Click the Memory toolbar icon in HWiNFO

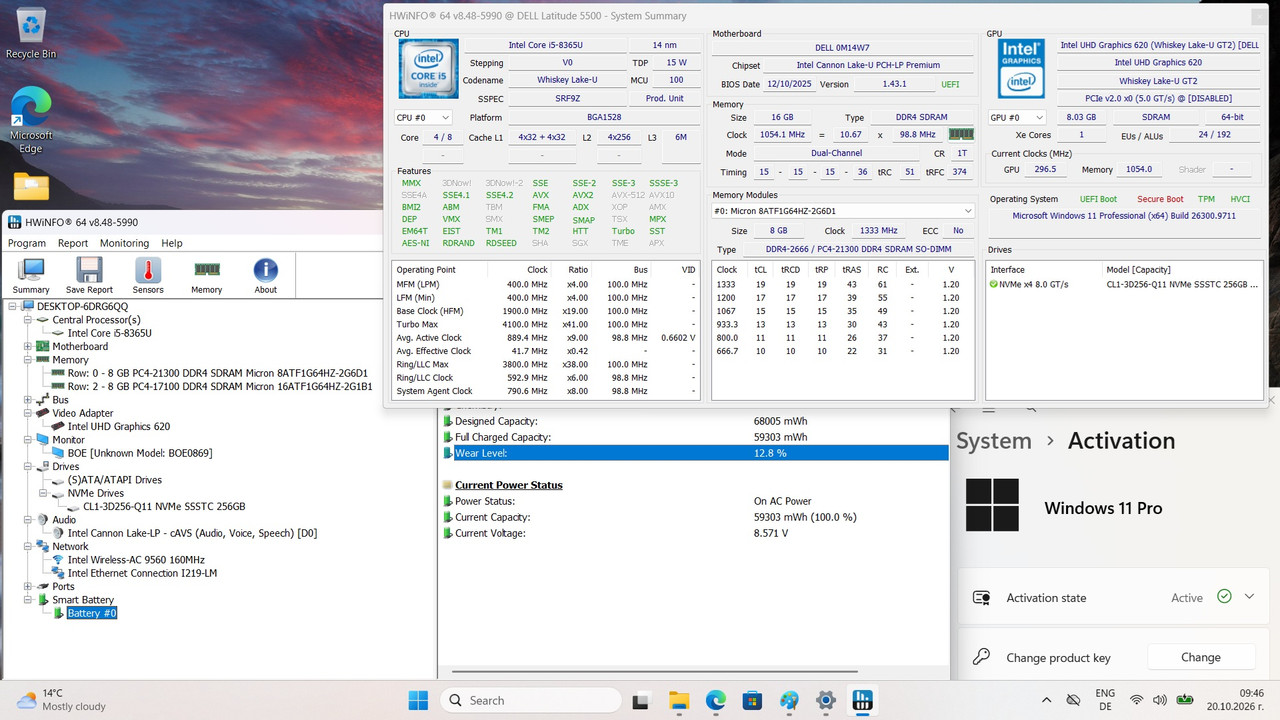[207, 276]
